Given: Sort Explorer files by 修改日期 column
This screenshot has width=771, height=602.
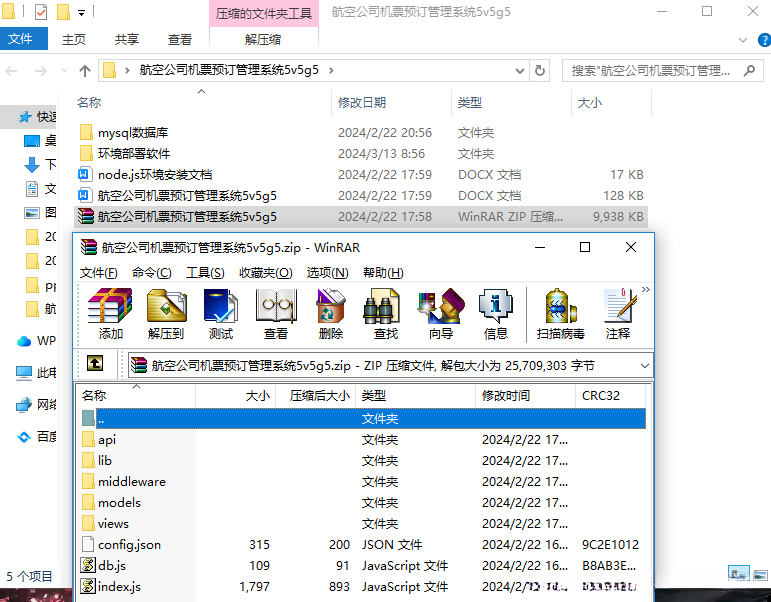Looking at the screenshot, I should [391, 102].
